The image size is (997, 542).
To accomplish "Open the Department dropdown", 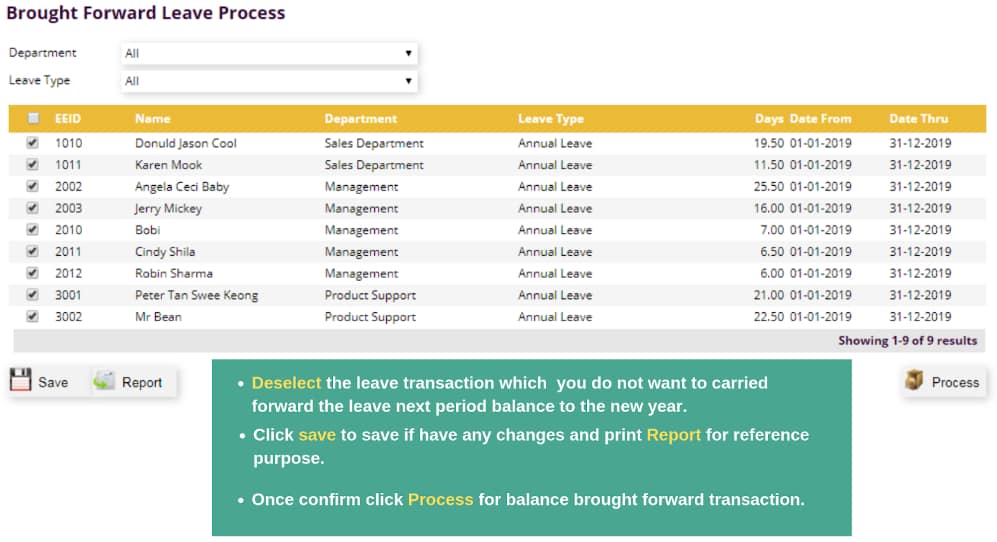I will (x=269, y=53).
